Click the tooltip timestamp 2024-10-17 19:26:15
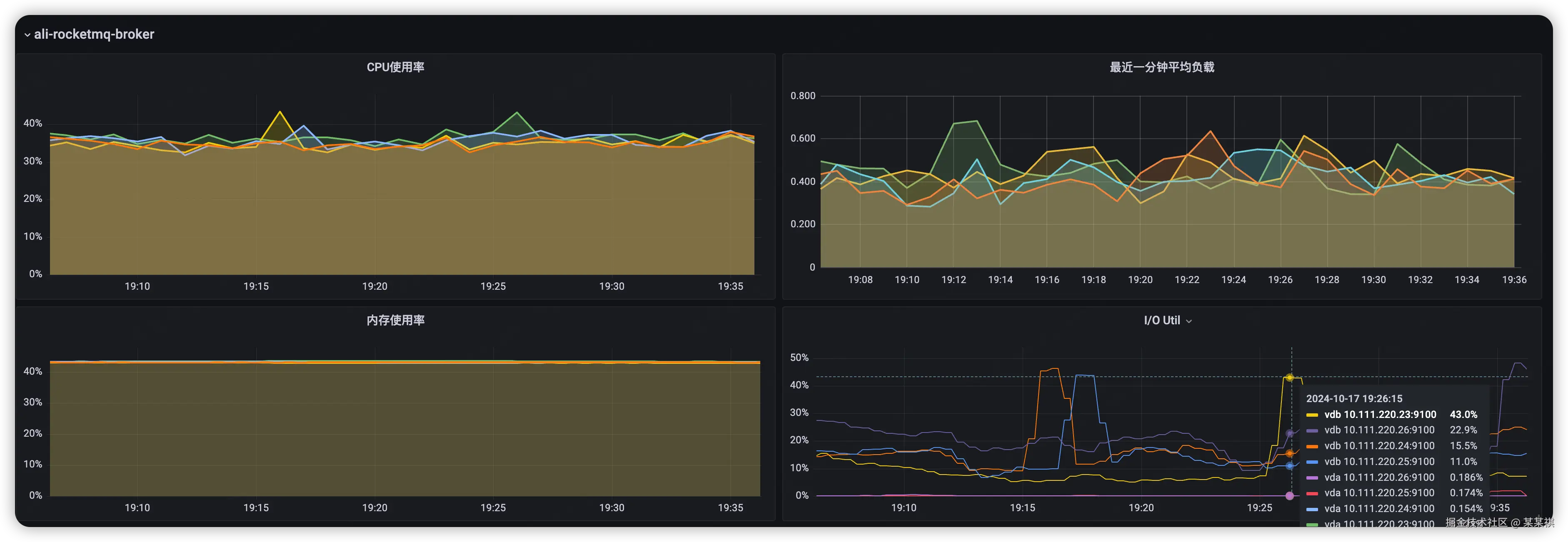Image resolution: width=1568 pixels, height=542 pixels. pyautogui.click(x=1354, y=398)
